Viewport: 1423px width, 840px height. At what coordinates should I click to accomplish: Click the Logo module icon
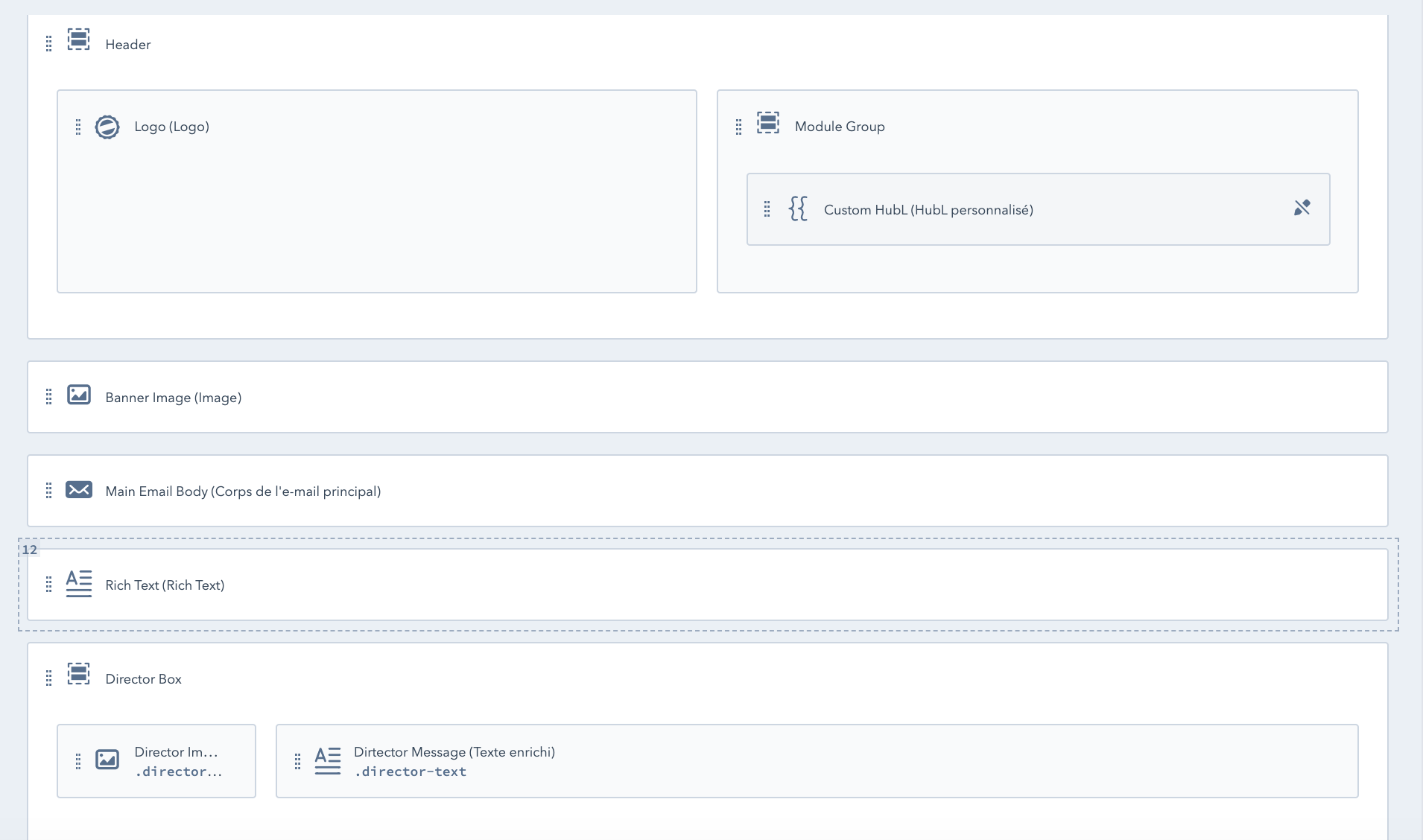(x=107, y=127)
